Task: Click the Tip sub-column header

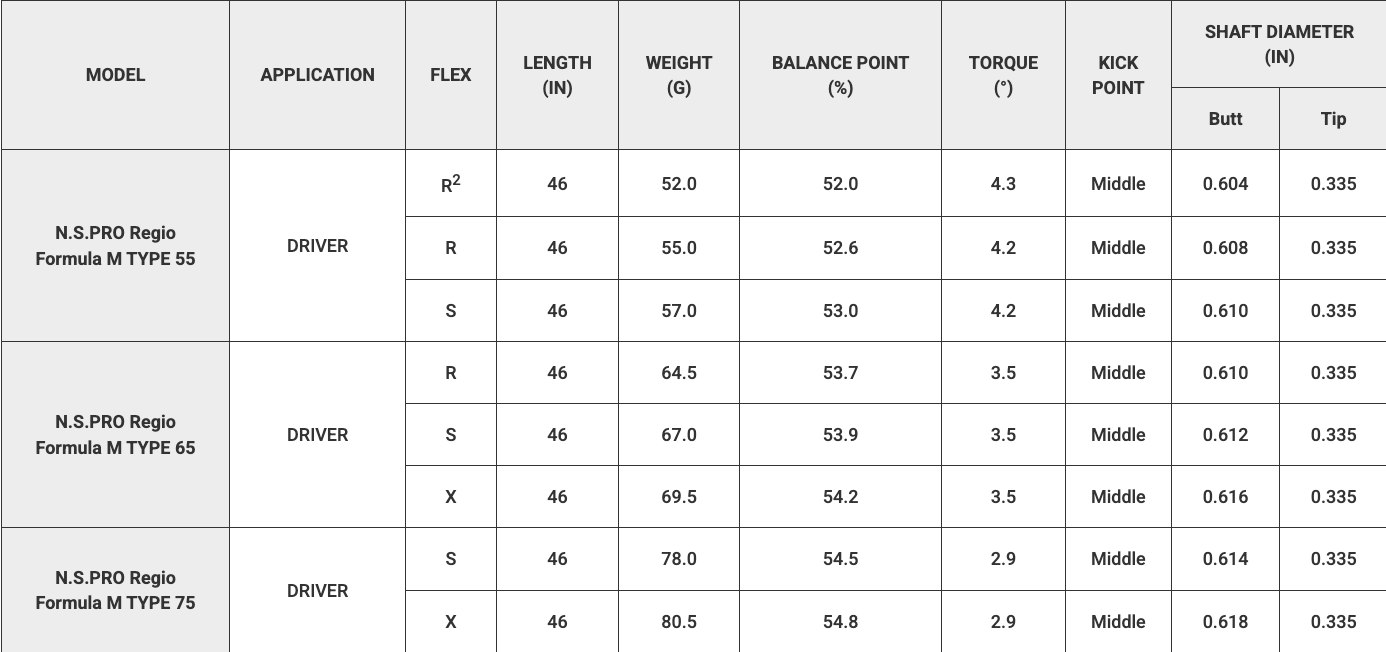Action: coord(1333,119)
